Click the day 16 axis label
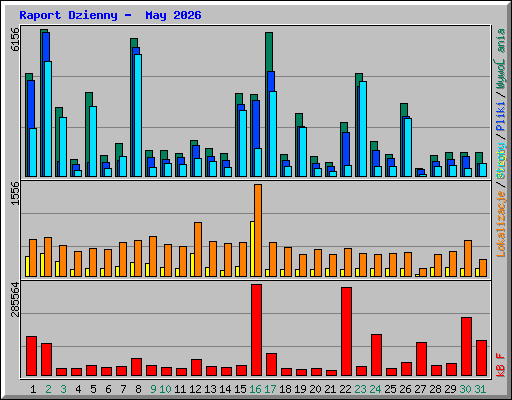Screen dimensions: 512x400 click(x=255, y=389)
